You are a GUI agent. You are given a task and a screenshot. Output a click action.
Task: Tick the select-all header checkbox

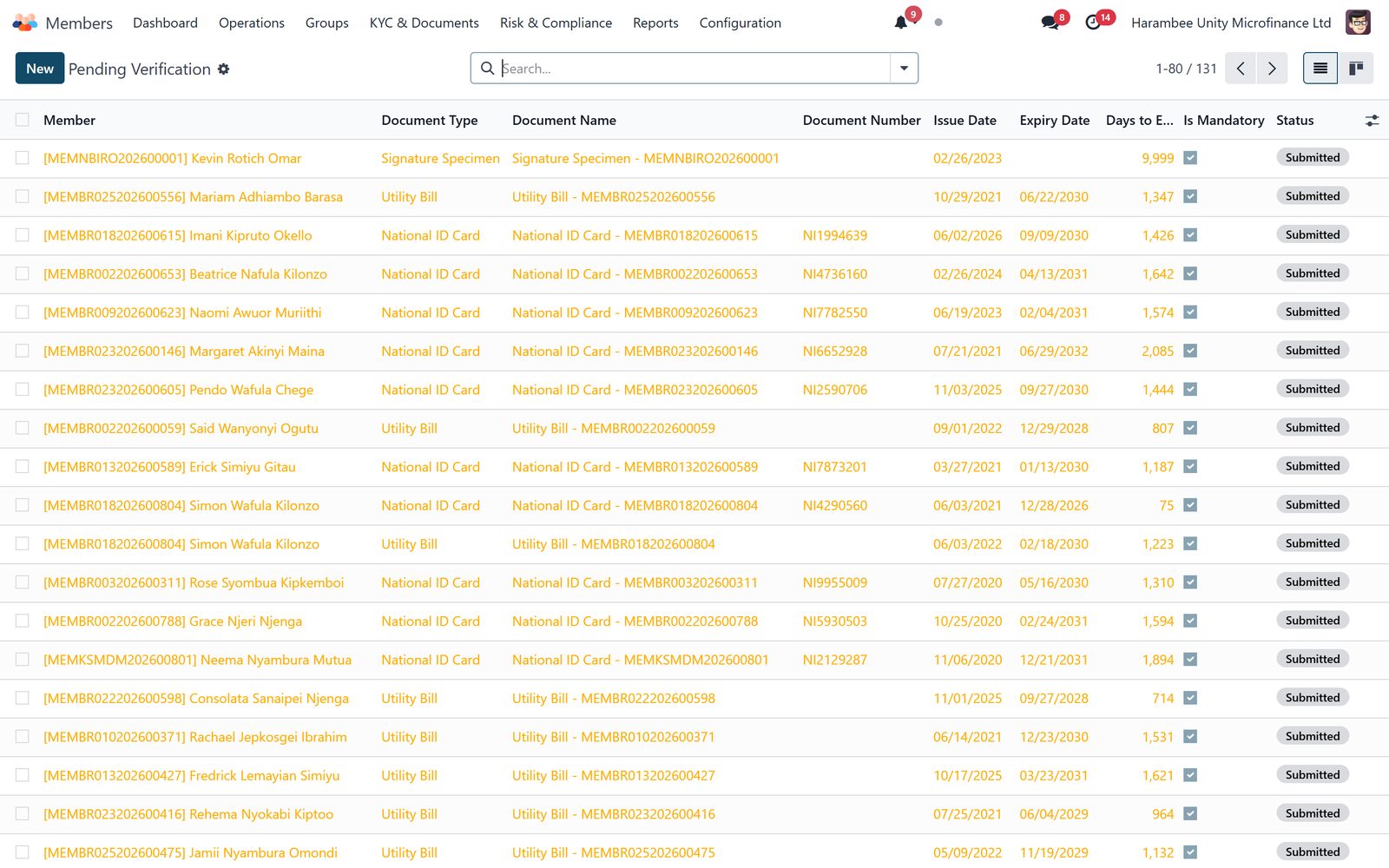pyautogui.click(x=23, y=120)
